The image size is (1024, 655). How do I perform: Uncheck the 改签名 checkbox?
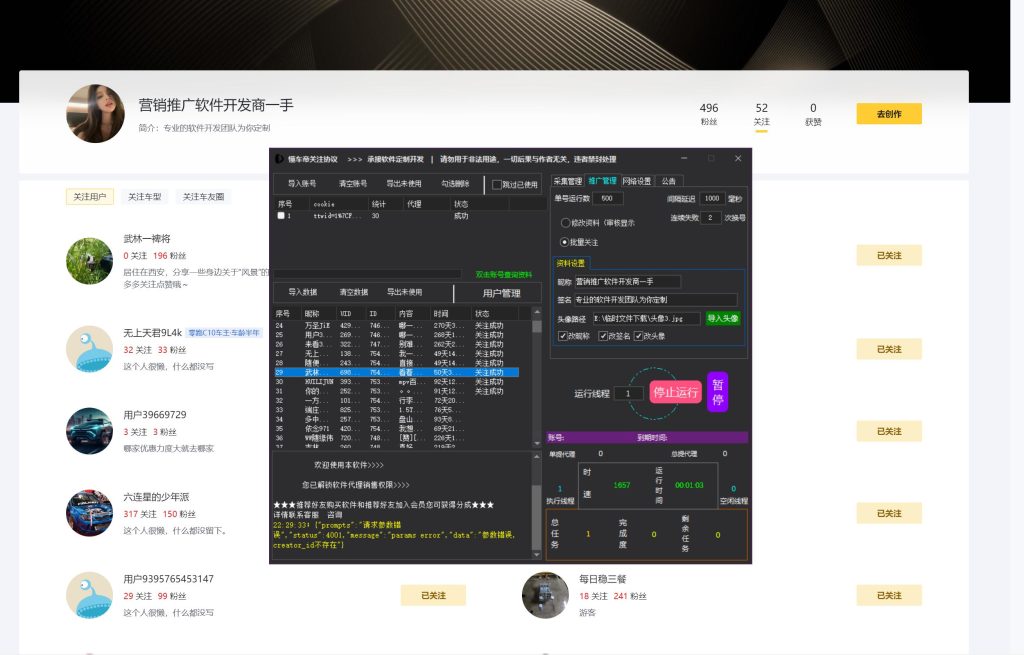click(x=602, y=336)
